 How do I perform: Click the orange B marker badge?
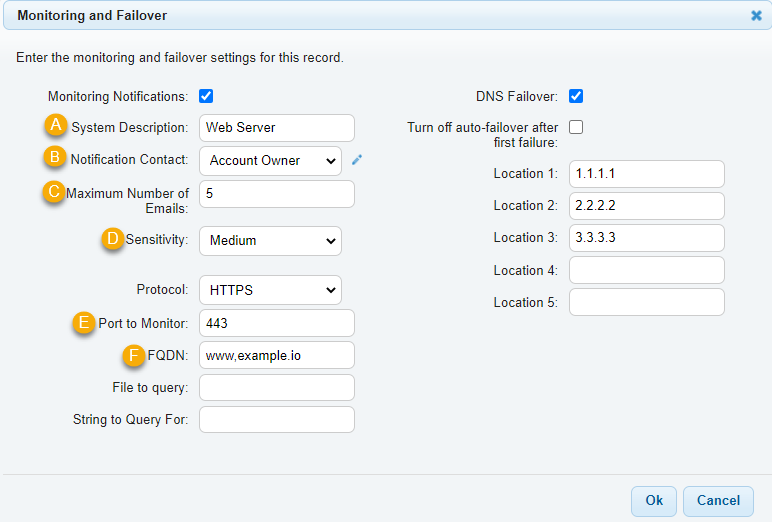(x=55, y=157)
